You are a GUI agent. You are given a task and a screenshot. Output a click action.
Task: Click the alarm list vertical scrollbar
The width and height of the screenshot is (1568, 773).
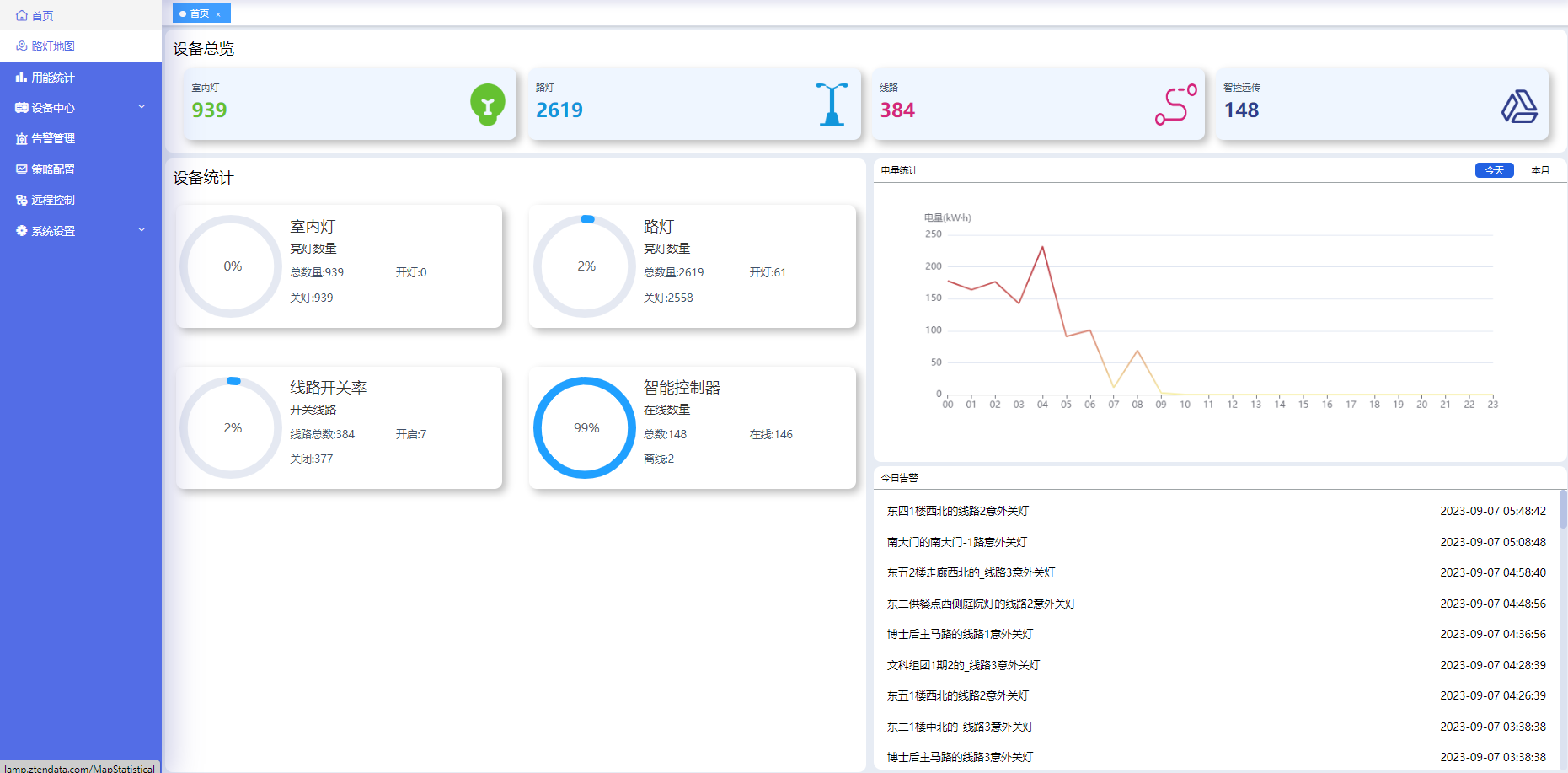coord(1563,510)
